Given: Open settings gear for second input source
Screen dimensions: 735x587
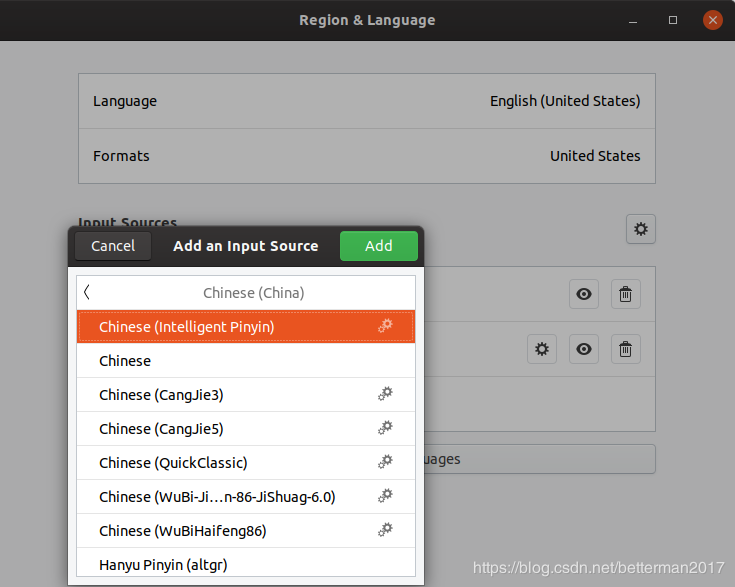Looking at the screenshot, I should (542, 349).
